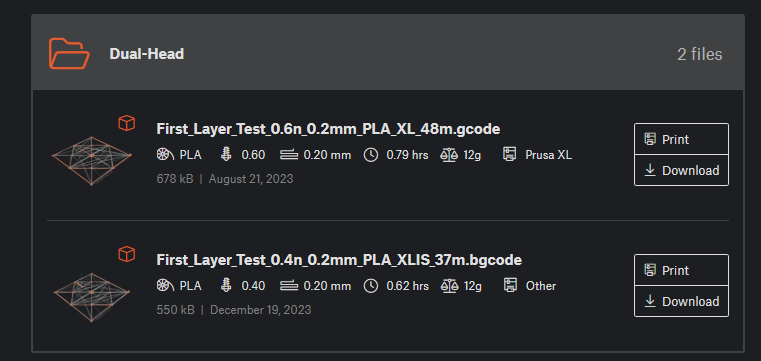The height and width of the screenshot is (361, 761).
Task: Click the nozzle icon next to 0.60
Action: click(226, 155)
